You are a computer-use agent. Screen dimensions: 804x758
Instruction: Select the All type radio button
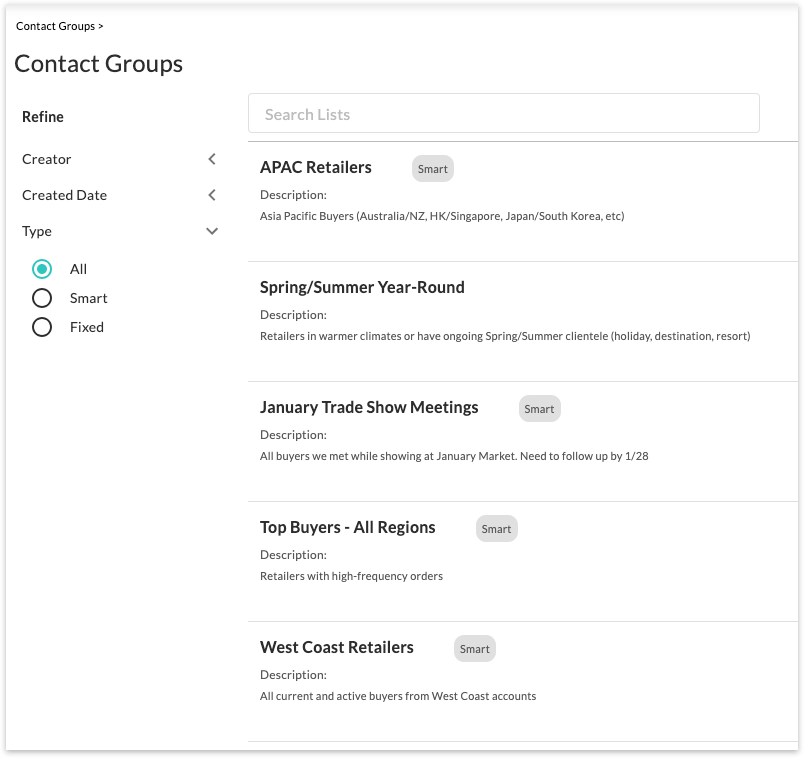pos(42,269)
